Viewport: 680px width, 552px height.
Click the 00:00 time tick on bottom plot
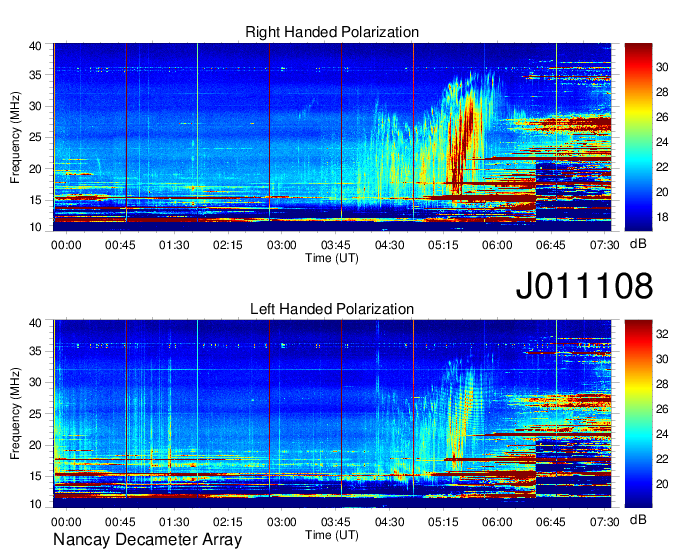[66, 522]
